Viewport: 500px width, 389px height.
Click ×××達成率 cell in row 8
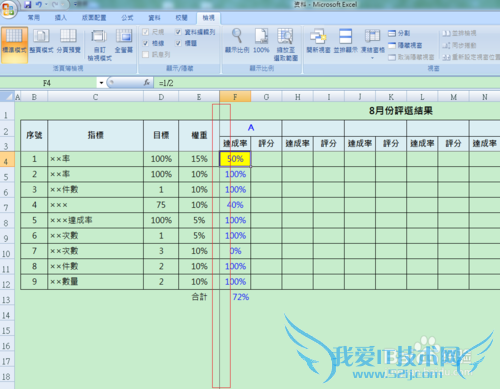pyautogui.click(x=95, y=220)
